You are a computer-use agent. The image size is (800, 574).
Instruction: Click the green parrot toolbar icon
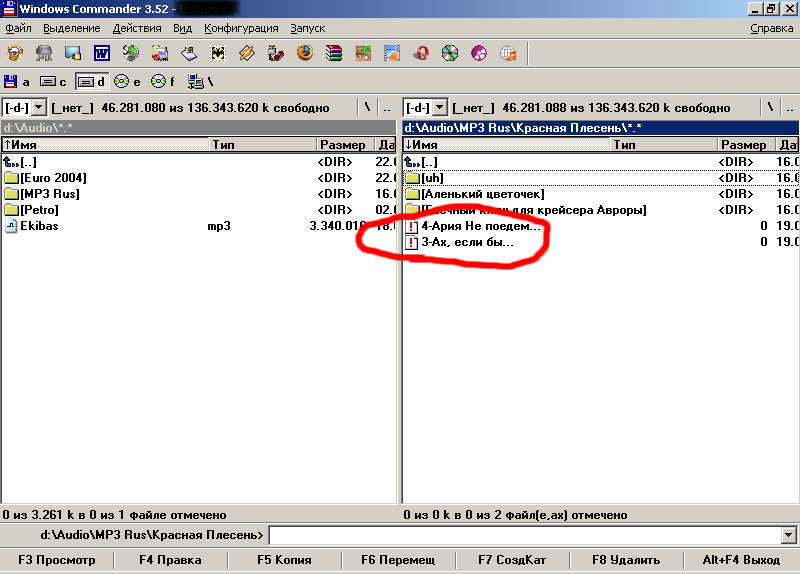[x=131, y=53]
